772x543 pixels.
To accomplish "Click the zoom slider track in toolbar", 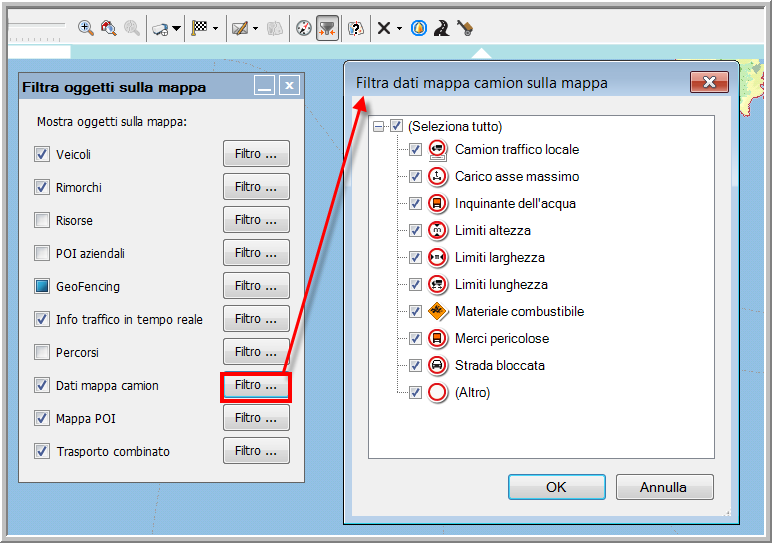I will click(x=37, y=25).
